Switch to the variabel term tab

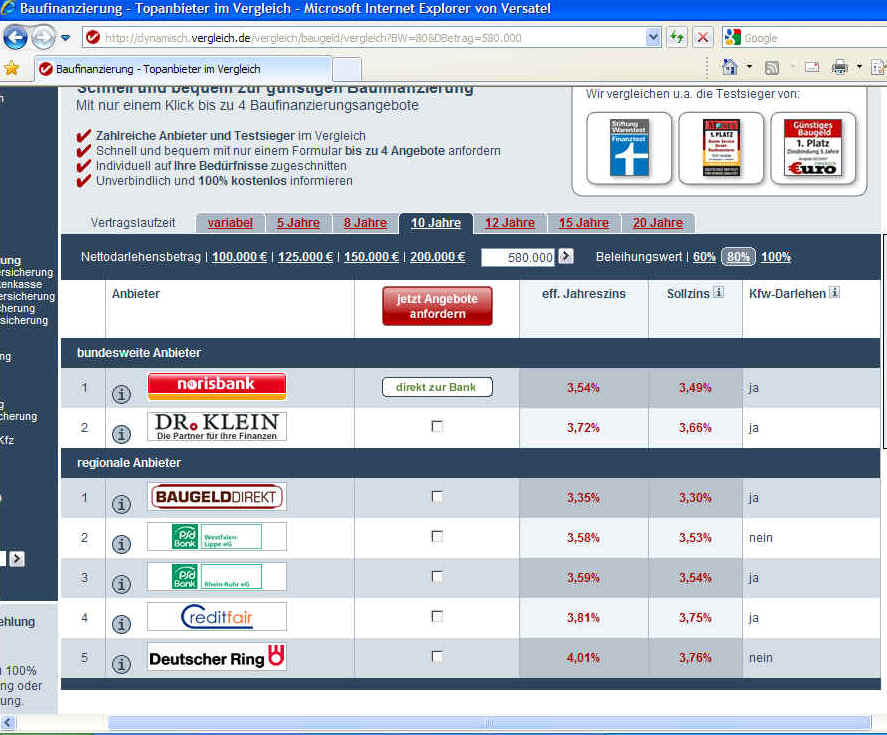[x=230, y=223]
